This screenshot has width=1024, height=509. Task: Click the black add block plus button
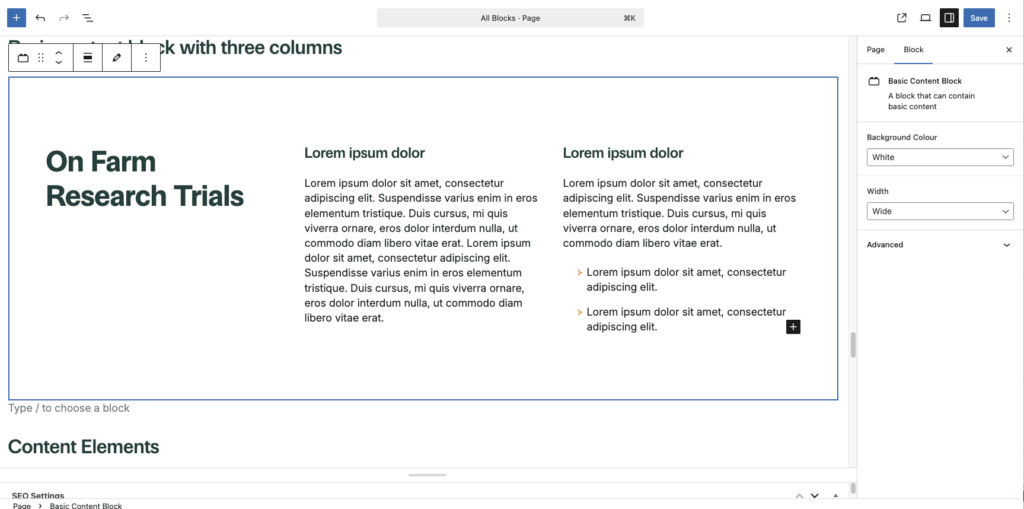pos(793,327)
